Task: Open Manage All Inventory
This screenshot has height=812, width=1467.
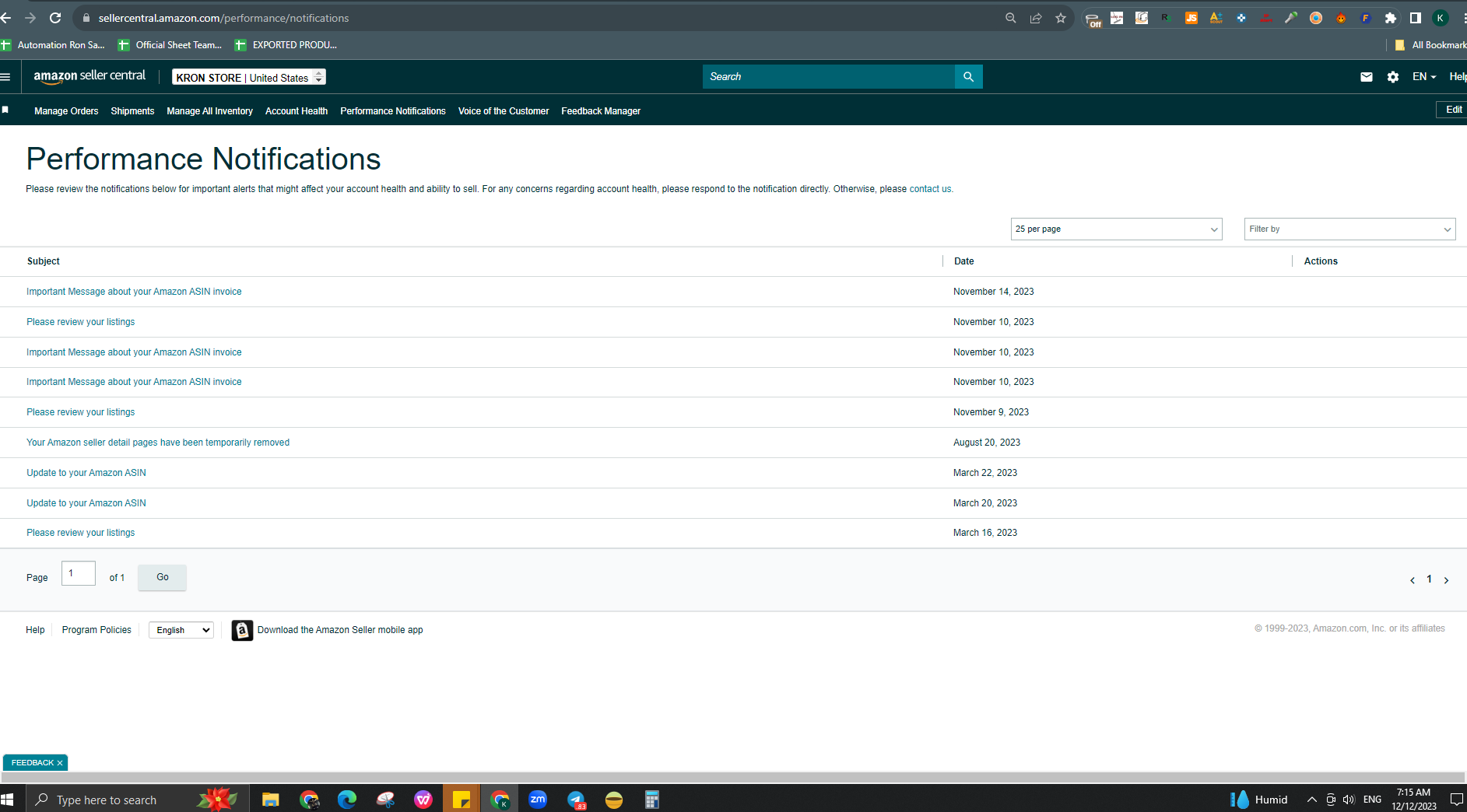Action: (x=209, y=111)
